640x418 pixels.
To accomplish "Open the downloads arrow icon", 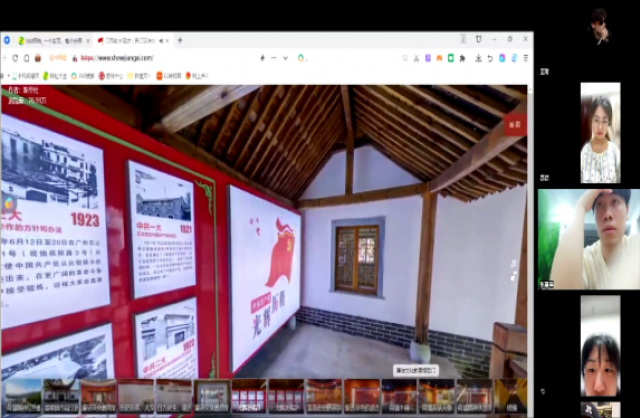I will (478, 58).
